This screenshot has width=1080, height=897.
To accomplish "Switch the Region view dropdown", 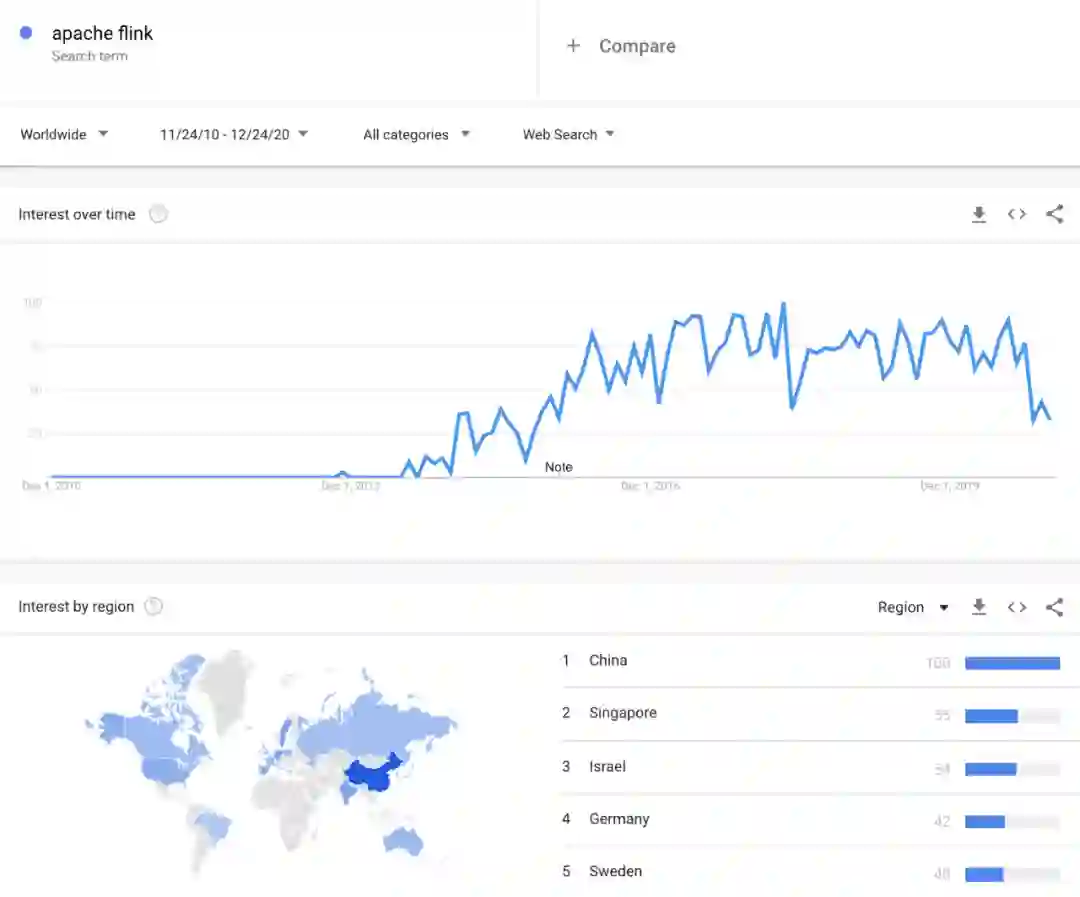I will 912,607.
